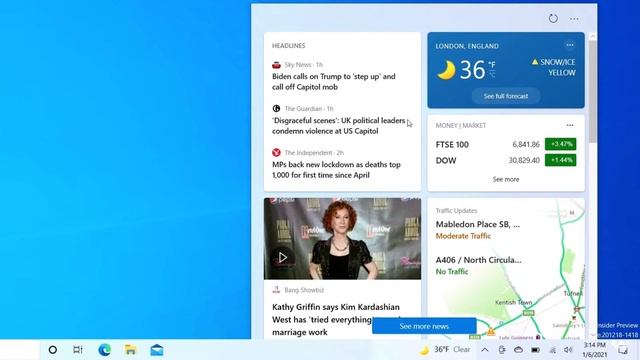Open Kathy Griffin Kim Kardashian article
The width and height of the screenshot is (640, 360).
pyautogui.click(x=336, y=320)
